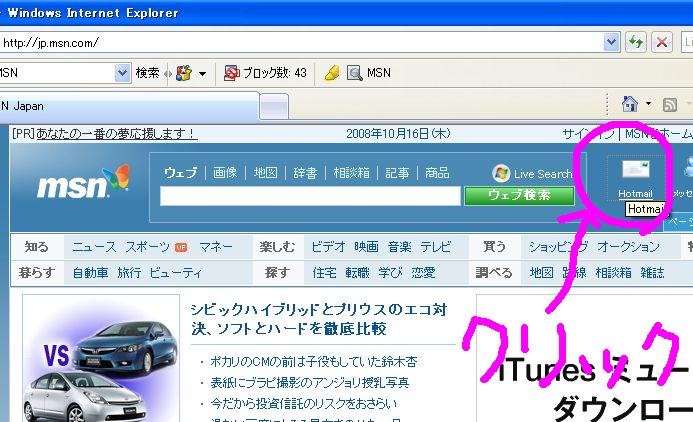This screenshot has width=693, height=422.
Task: Open the 転職 category link
Action: (x=357, y=273)
